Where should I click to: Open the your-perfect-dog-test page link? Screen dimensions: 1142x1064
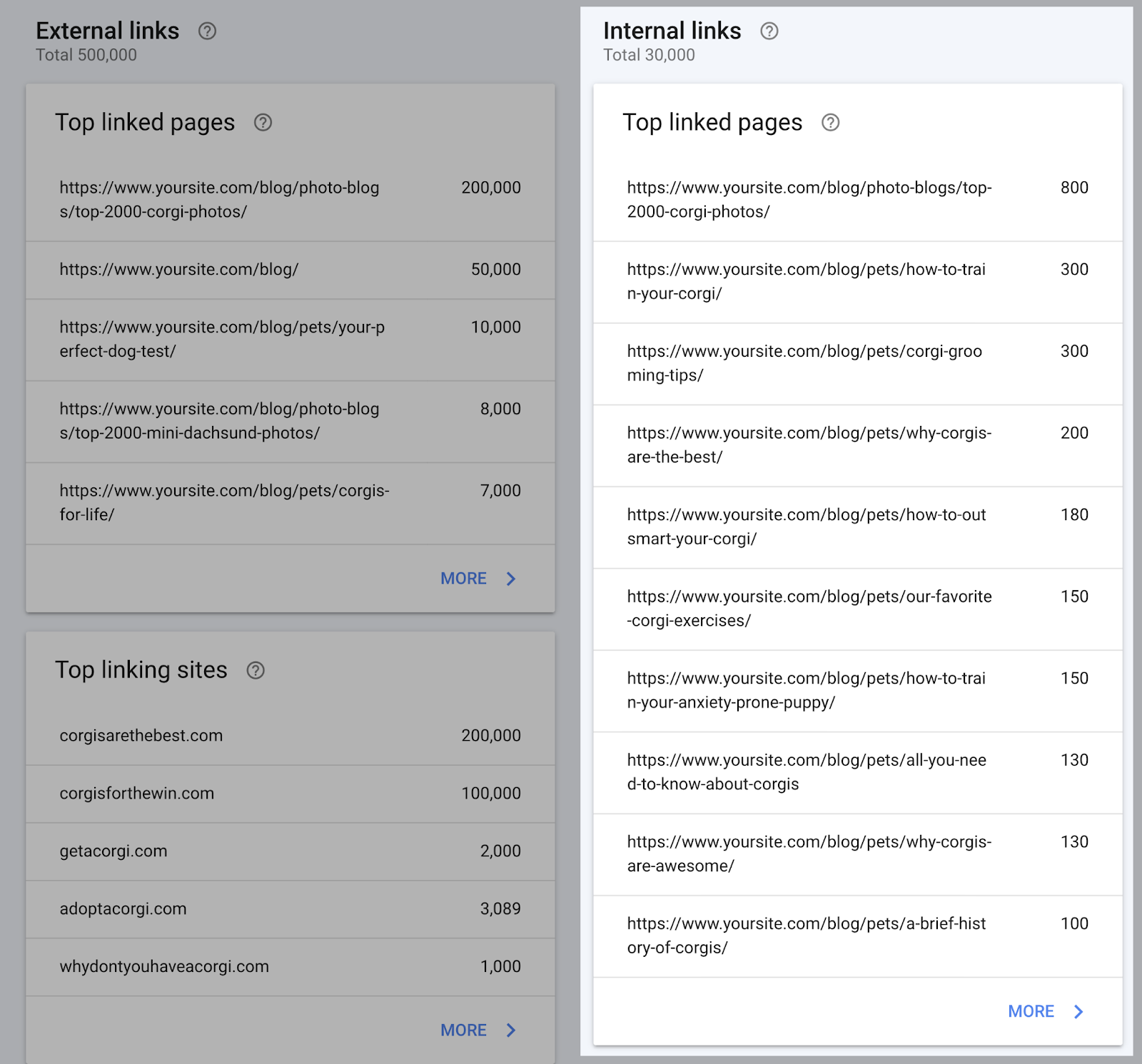pyautogui.click(x=221, y=339)
